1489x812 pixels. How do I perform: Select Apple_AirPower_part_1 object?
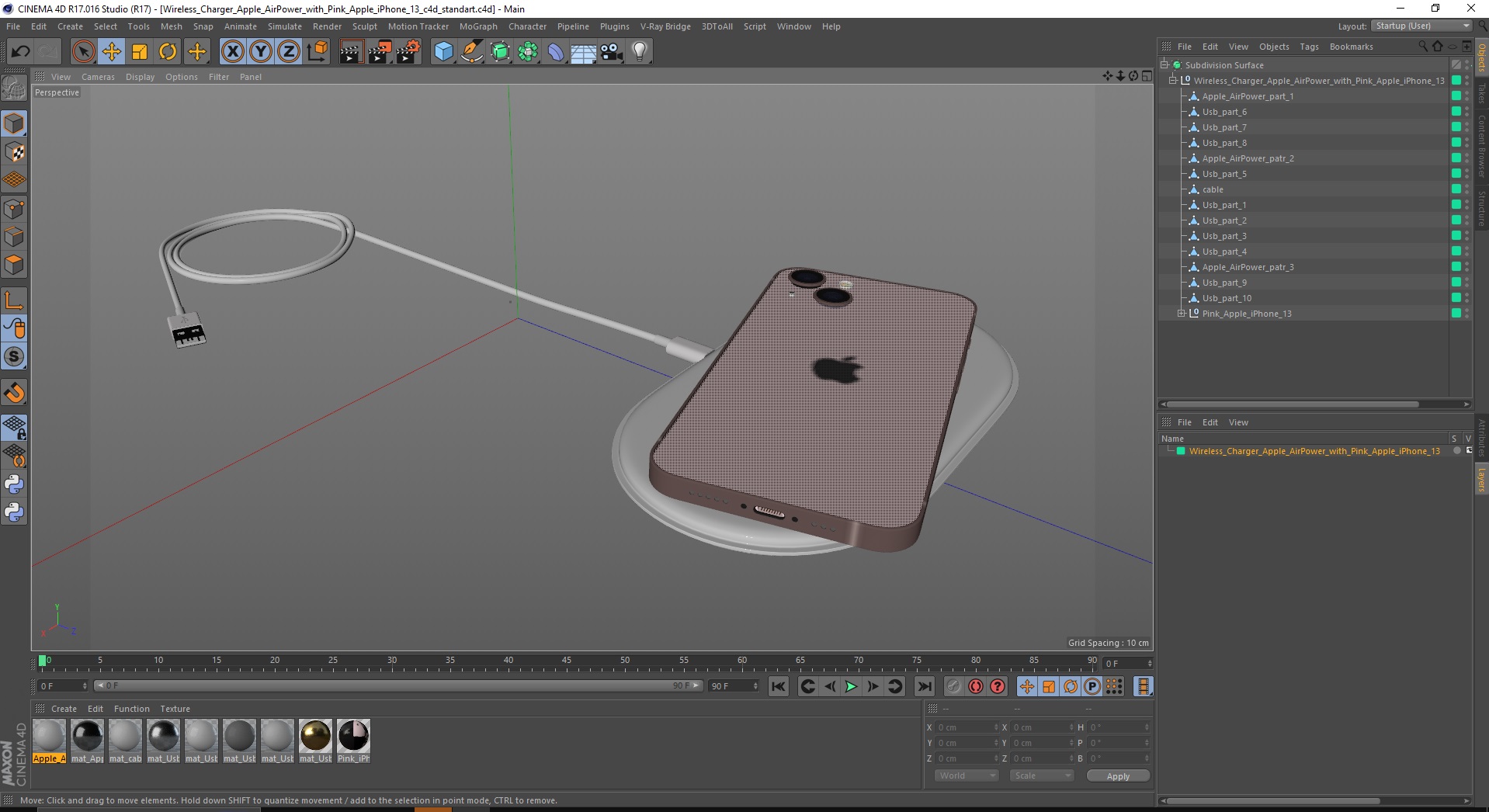pyautogui.click(x=1248, y=96)
